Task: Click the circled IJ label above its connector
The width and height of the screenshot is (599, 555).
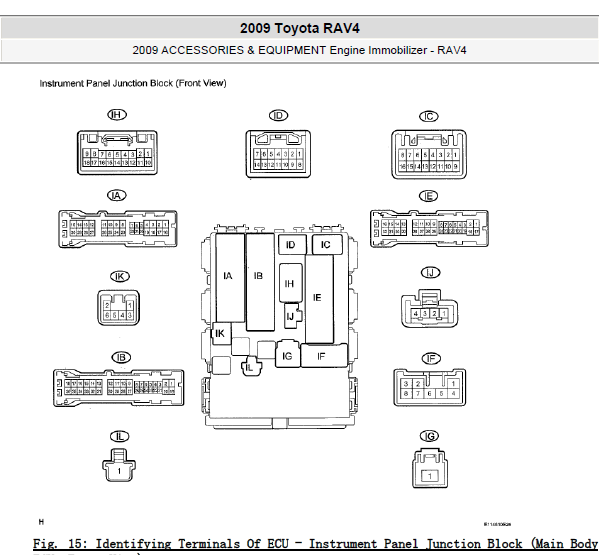Action: (x=431, y=273)
